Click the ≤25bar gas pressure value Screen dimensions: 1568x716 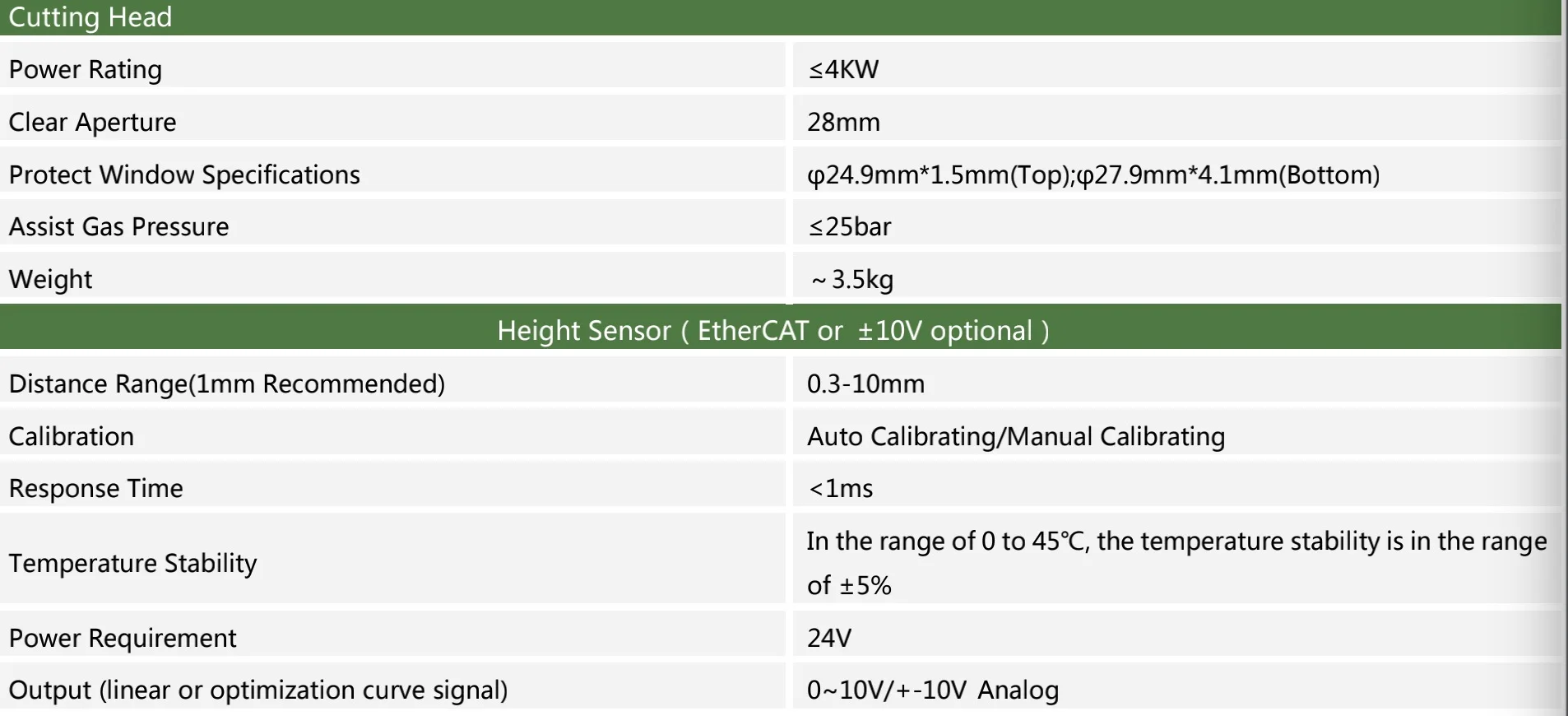(x=850, y=227)
